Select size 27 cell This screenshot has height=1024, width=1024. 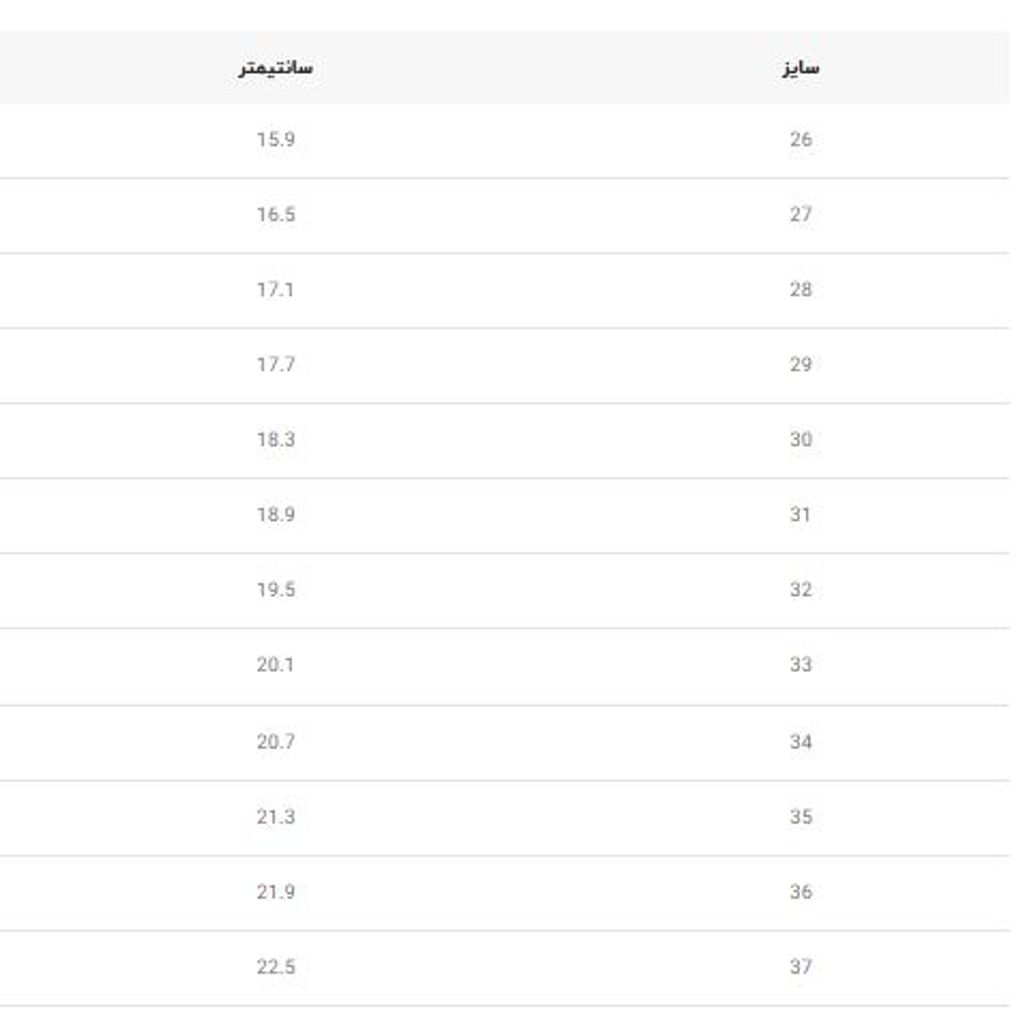(x=800, y=215)
